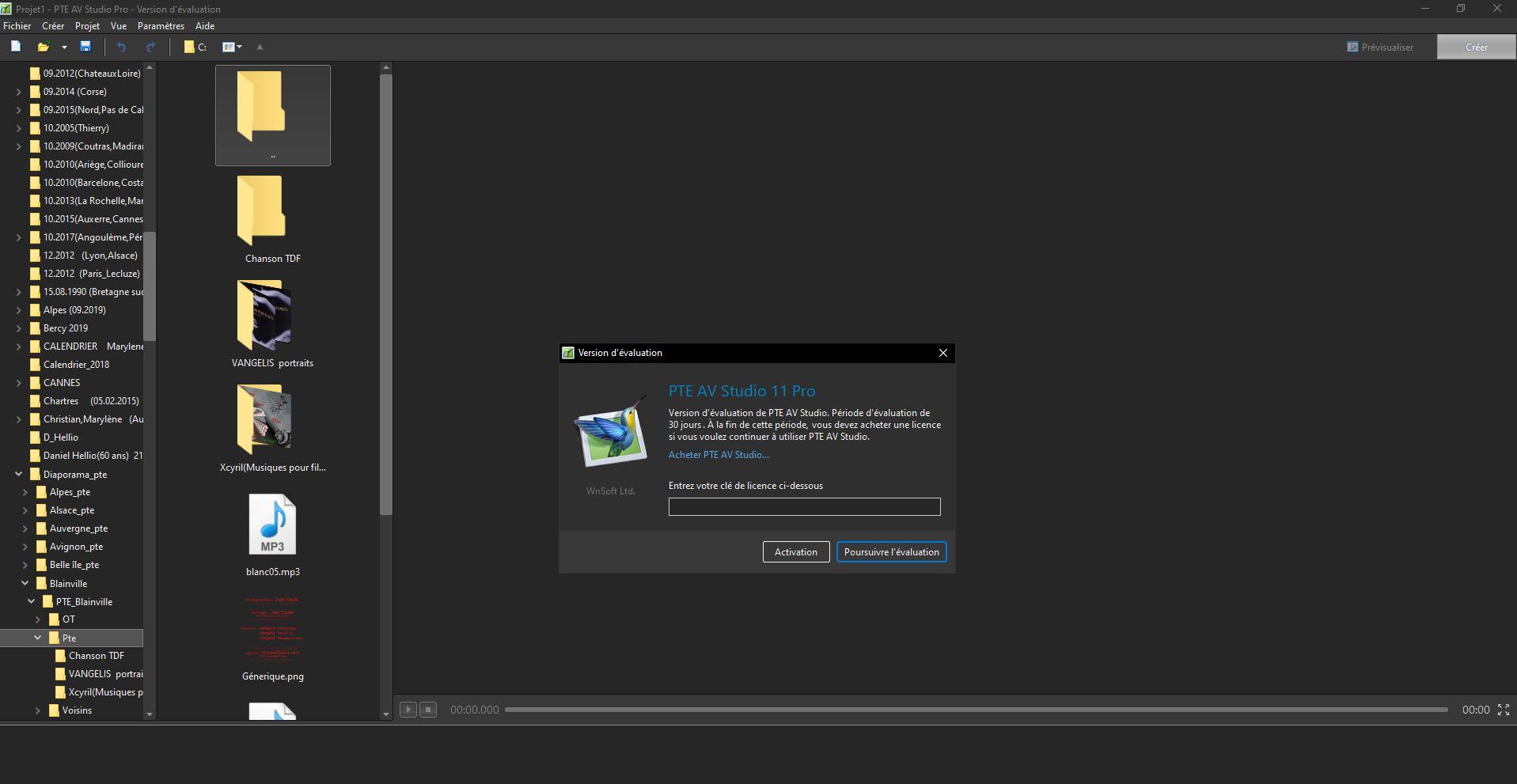Save project with the floppy disk icon
Image resolution: width=1517 pixels, height=784 pixels.
pos(85,47)
